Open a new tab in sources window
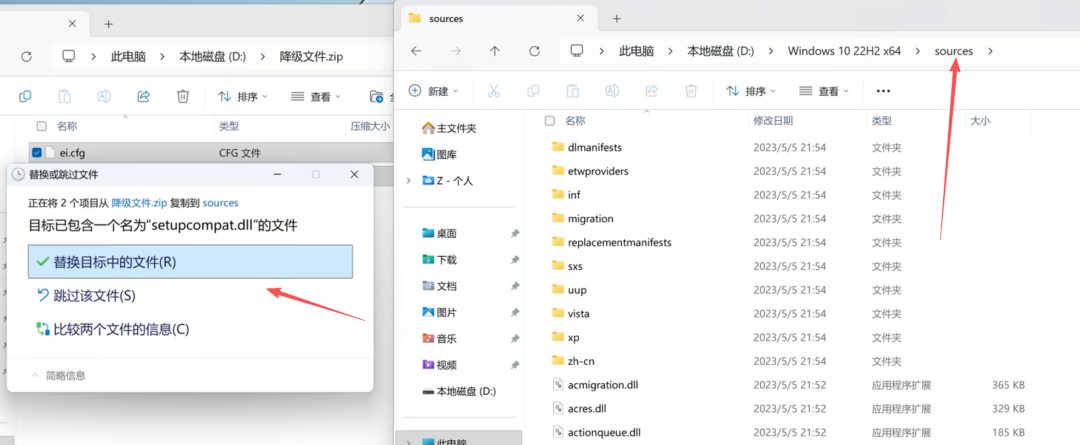This screenshot has height=445, width=1080. pyautogui.click(x=617, y=18)
